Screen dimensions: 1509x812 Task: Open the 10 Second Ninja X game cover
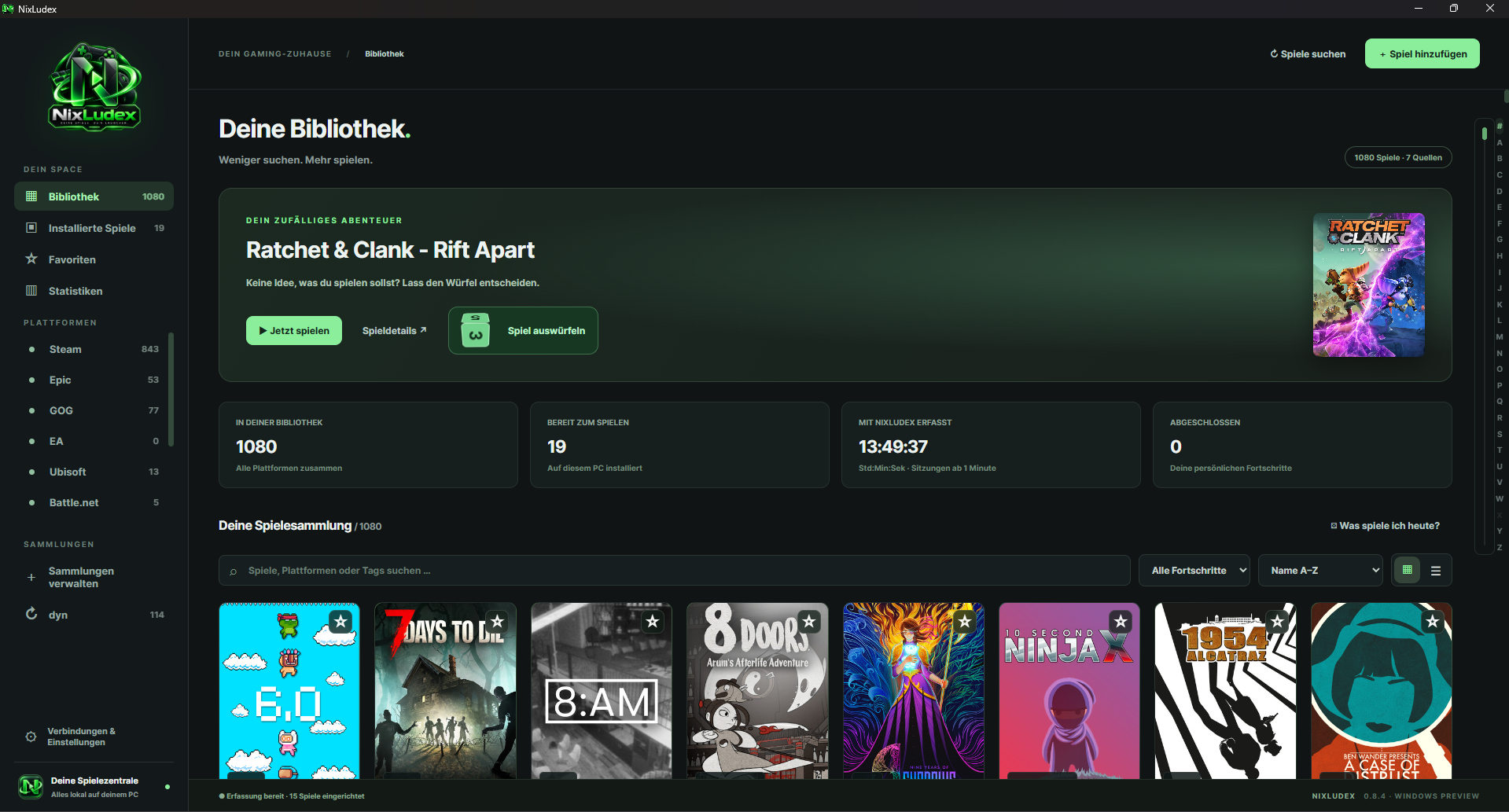pyautogui.click(x=1069, y=691)
